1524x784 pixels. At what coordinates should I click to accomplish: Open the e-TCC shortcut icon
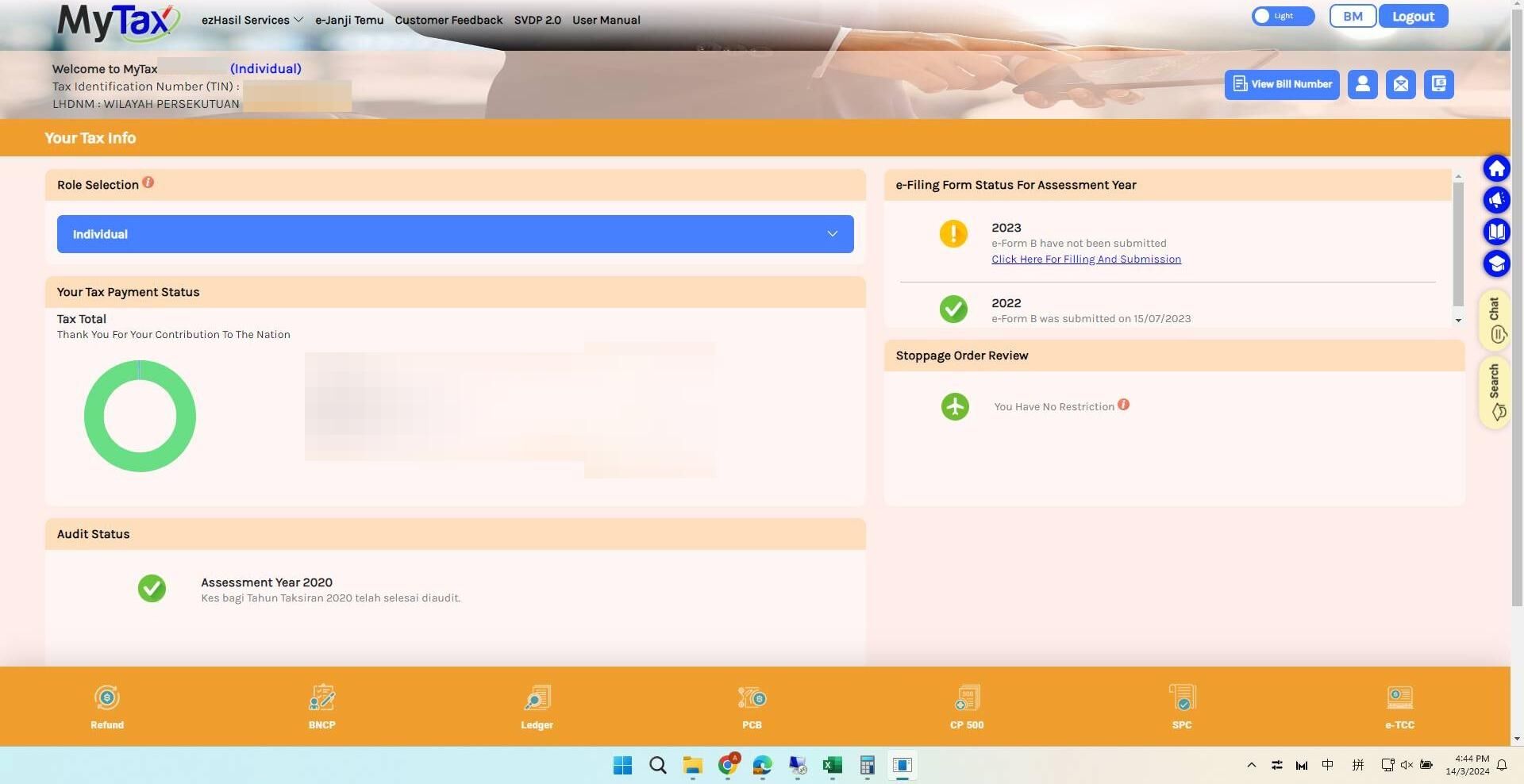tap(1399, 698)
